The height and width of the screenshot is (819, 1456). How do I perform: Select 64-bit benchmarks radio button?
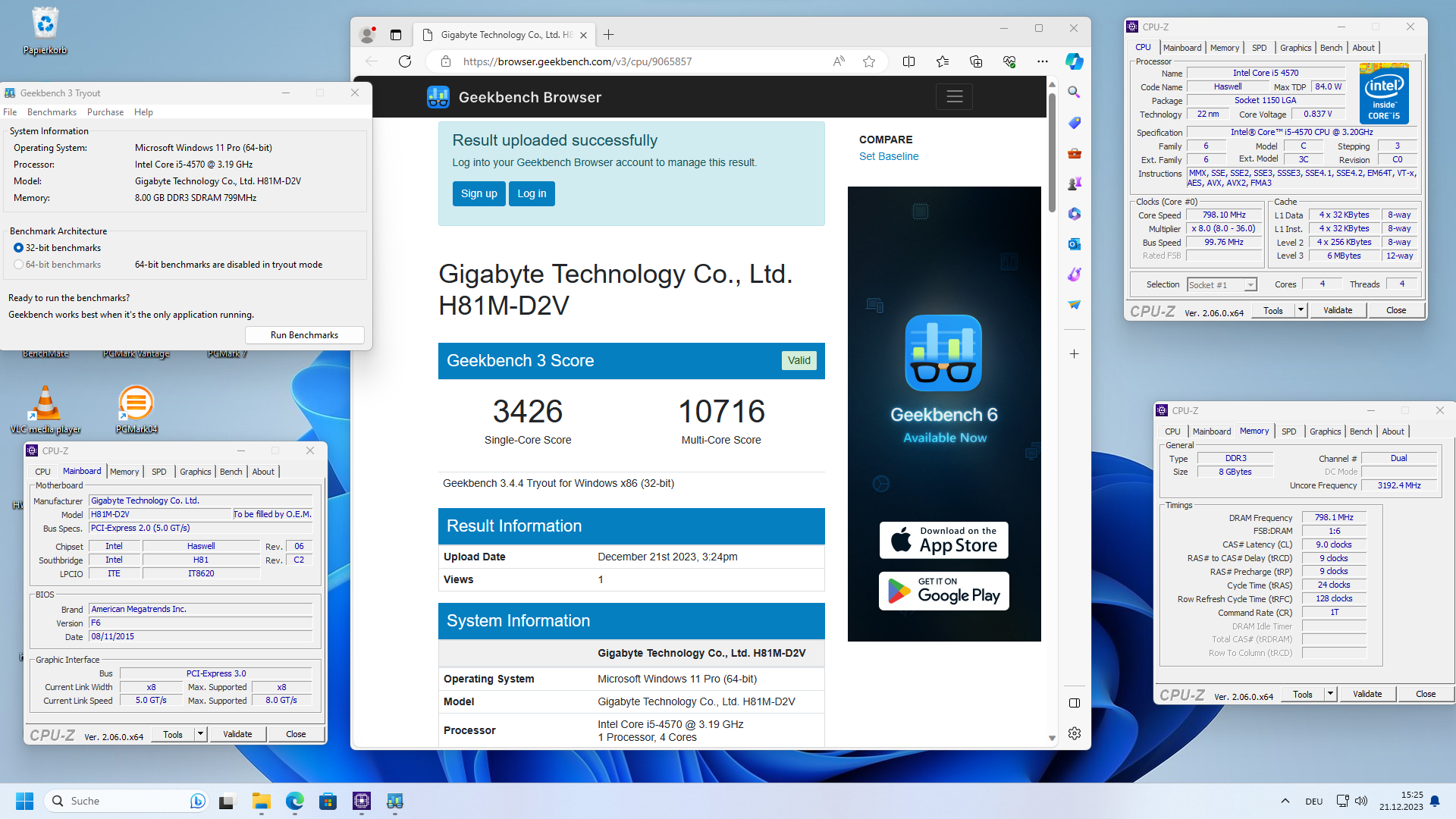(18, 265)
